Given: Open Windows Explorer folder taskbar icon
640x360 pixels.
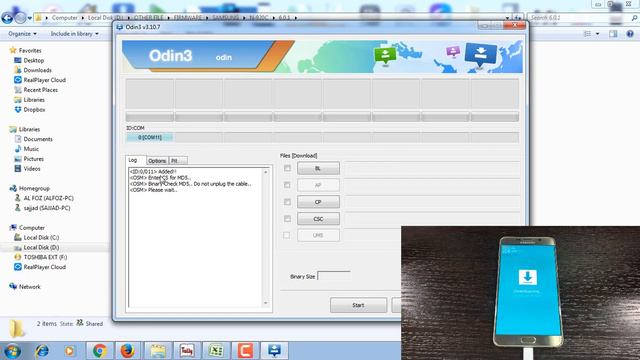Looking at the screenshot, I should click(x=158, y=351).
